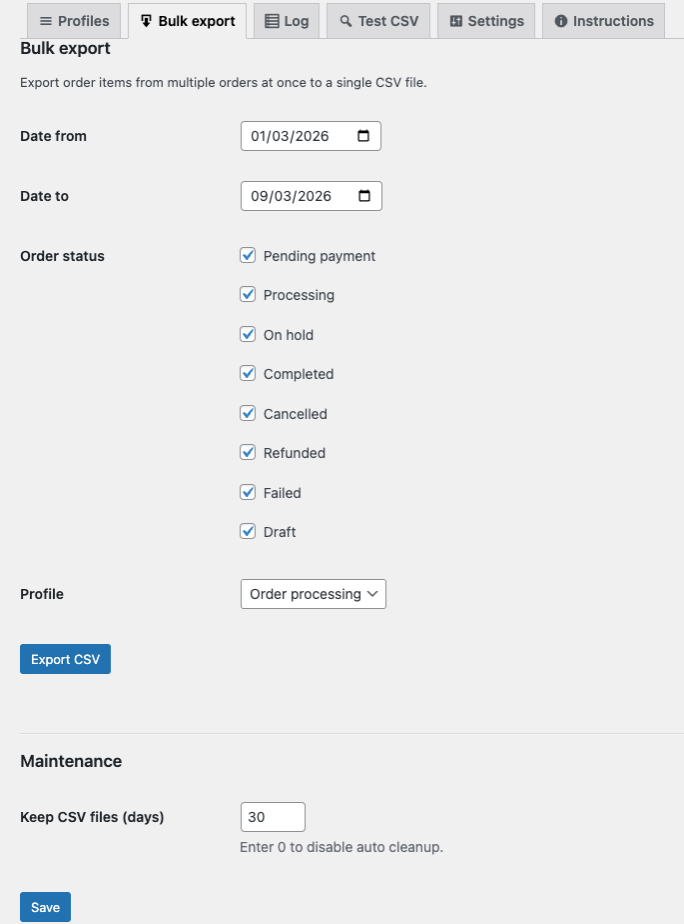Toggle the Cancelled status checkbox
The height and width of the screenshot is (924, 684).
click(x=248, y=414)
